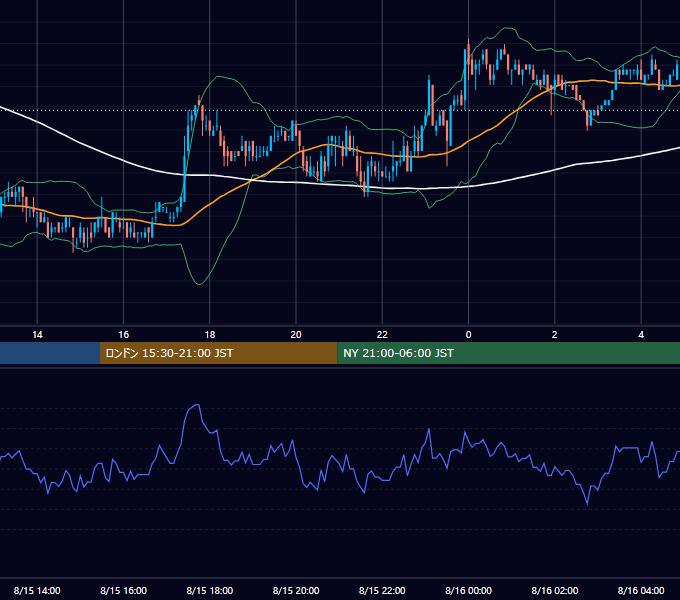Click the ロンドン 15:30-21:00 JST session band
Image resolution: width=680 pixels, height=600 pixels.
(219, 353)
